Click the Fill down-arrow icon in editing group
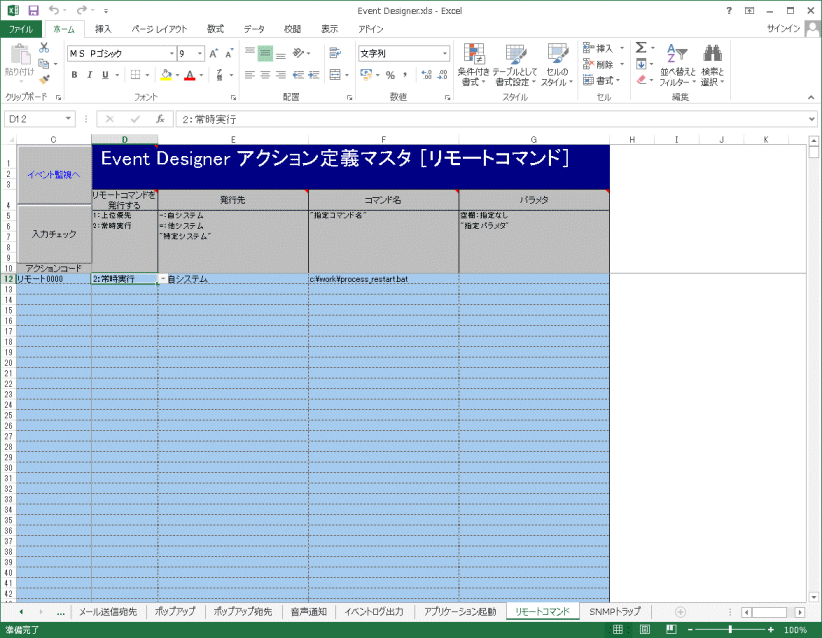The image size is (822, 638). 641,64
